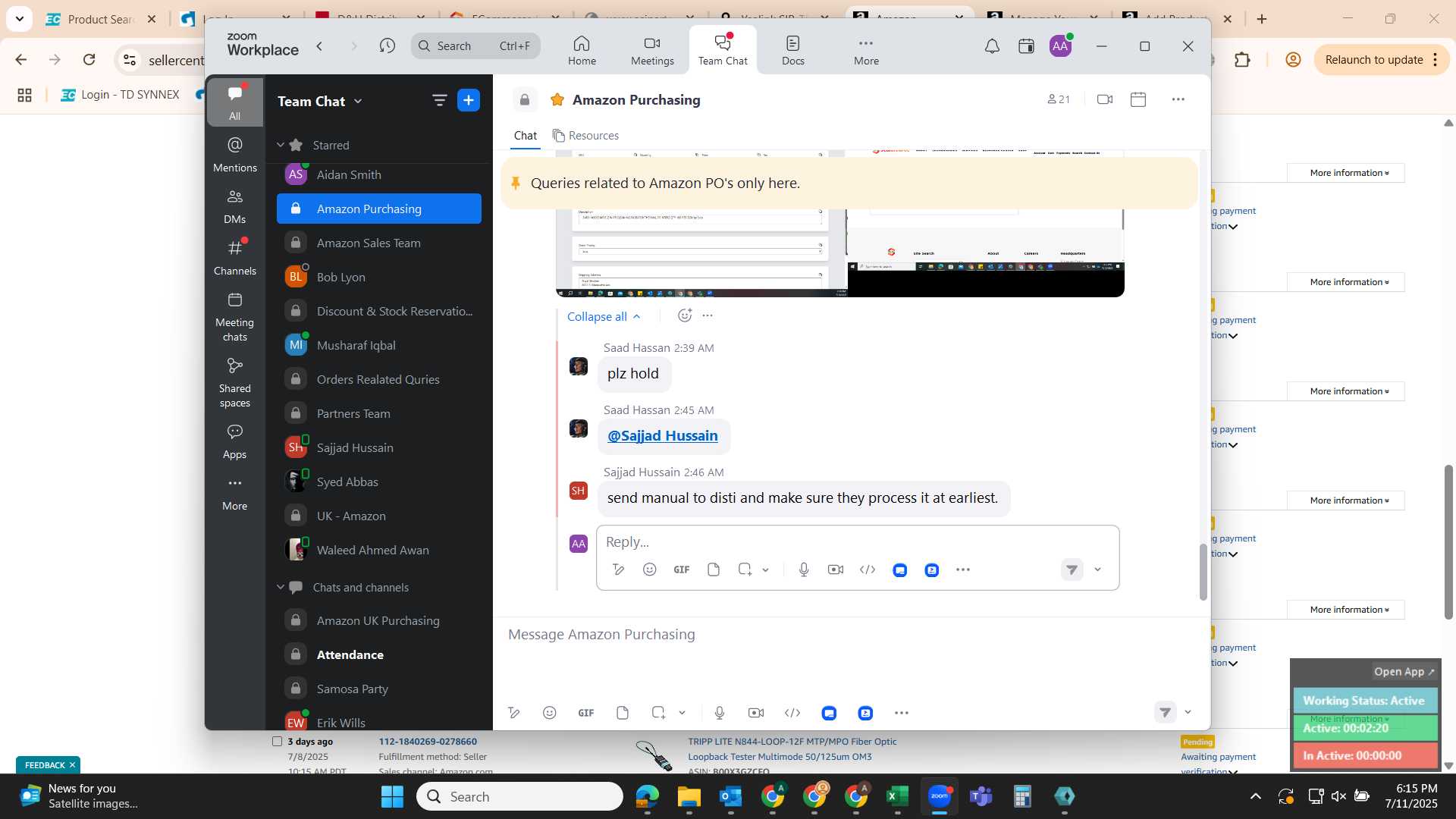This screenshot has height=819, width=1456.
Task: Click the chat list filter icon
Action: pos(439,100)
